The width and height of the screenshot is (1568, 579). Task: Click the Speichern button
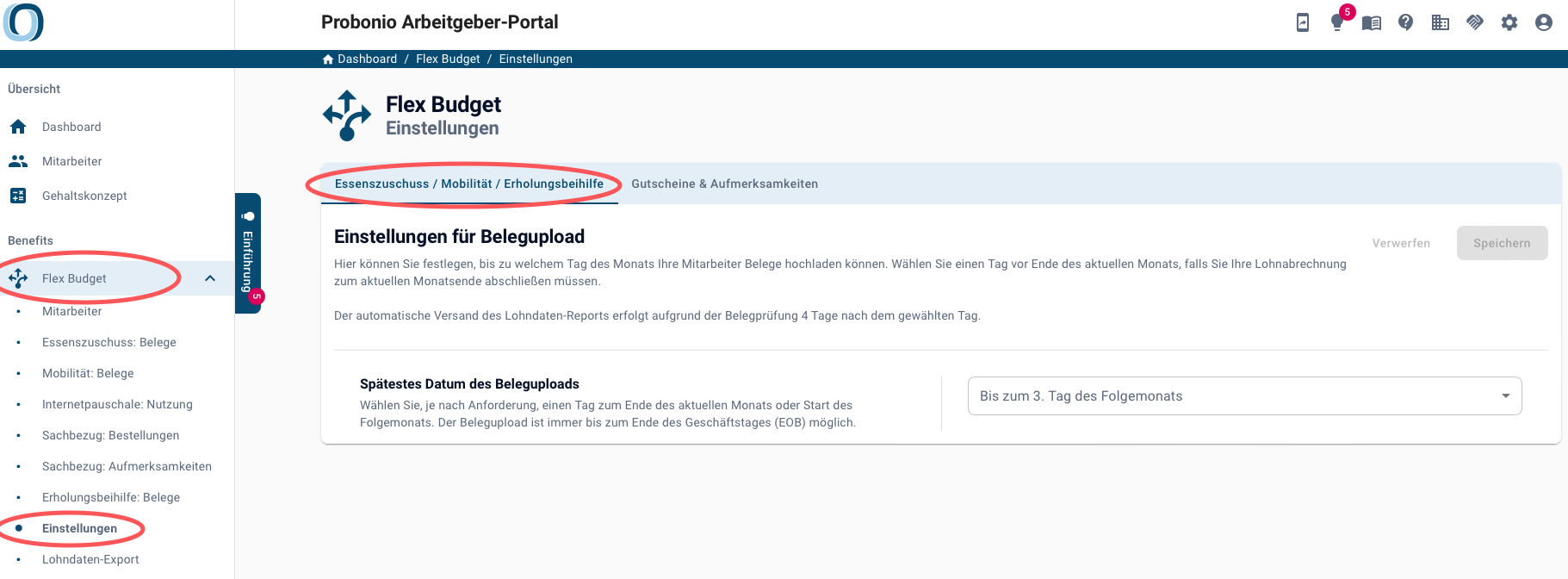1502,243
